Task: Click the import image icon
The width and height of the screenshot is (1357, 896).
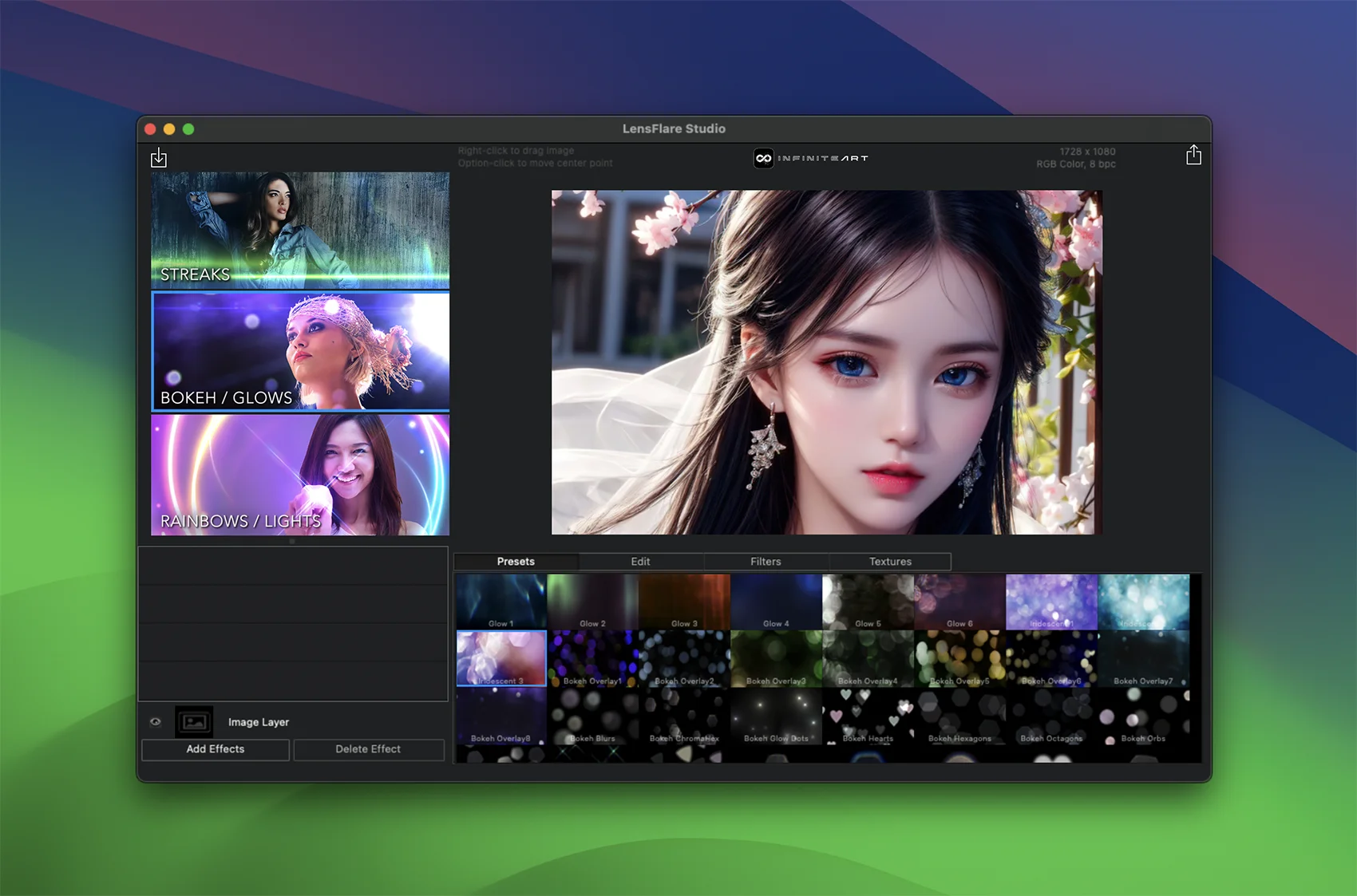Action: pyautogui.click(x=159, y=157)
